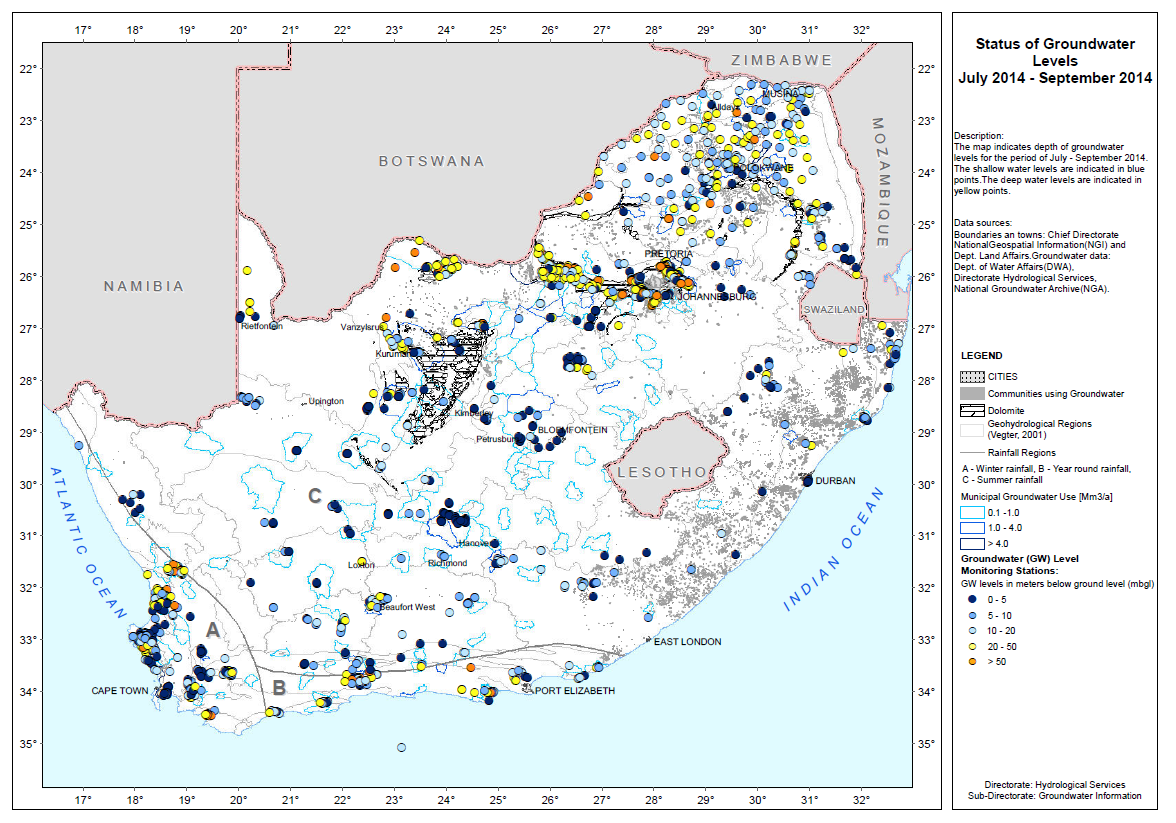Viewport: 1176px width, 823px height.
Task: Select the light blue 10 - 20 legend dot
Action: (971, 632)
